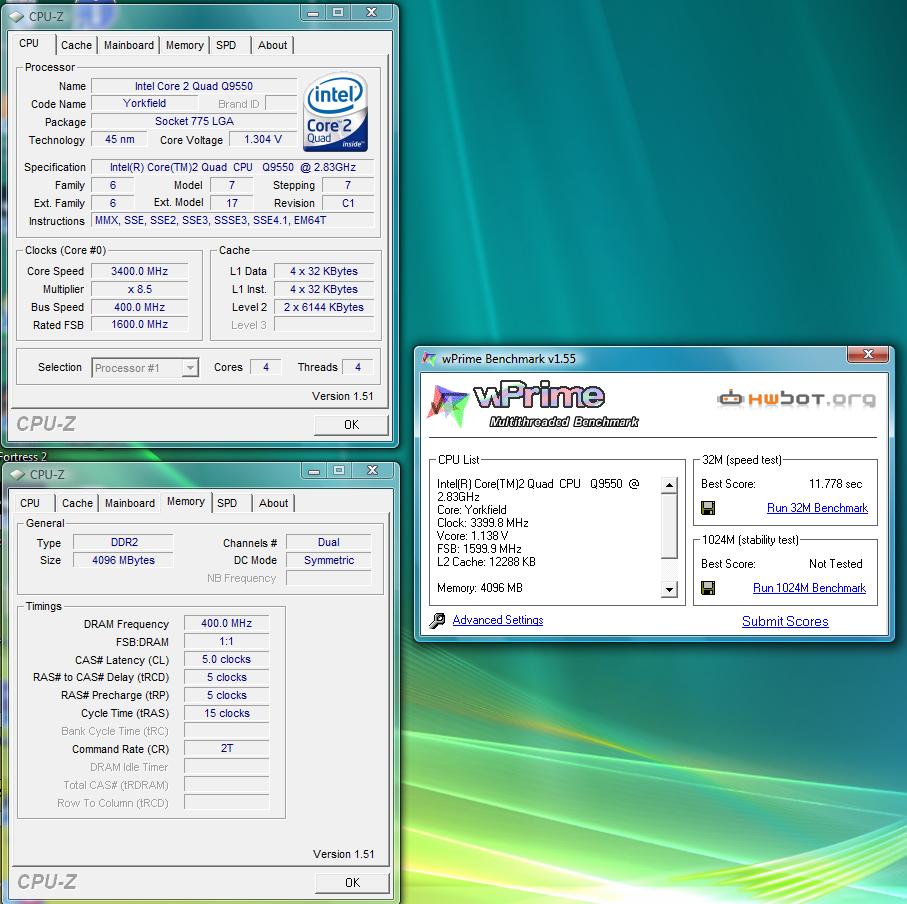Click the DC Mode Symmetric value
Viewport: 907px width, 904px height.
click(329, 560)
